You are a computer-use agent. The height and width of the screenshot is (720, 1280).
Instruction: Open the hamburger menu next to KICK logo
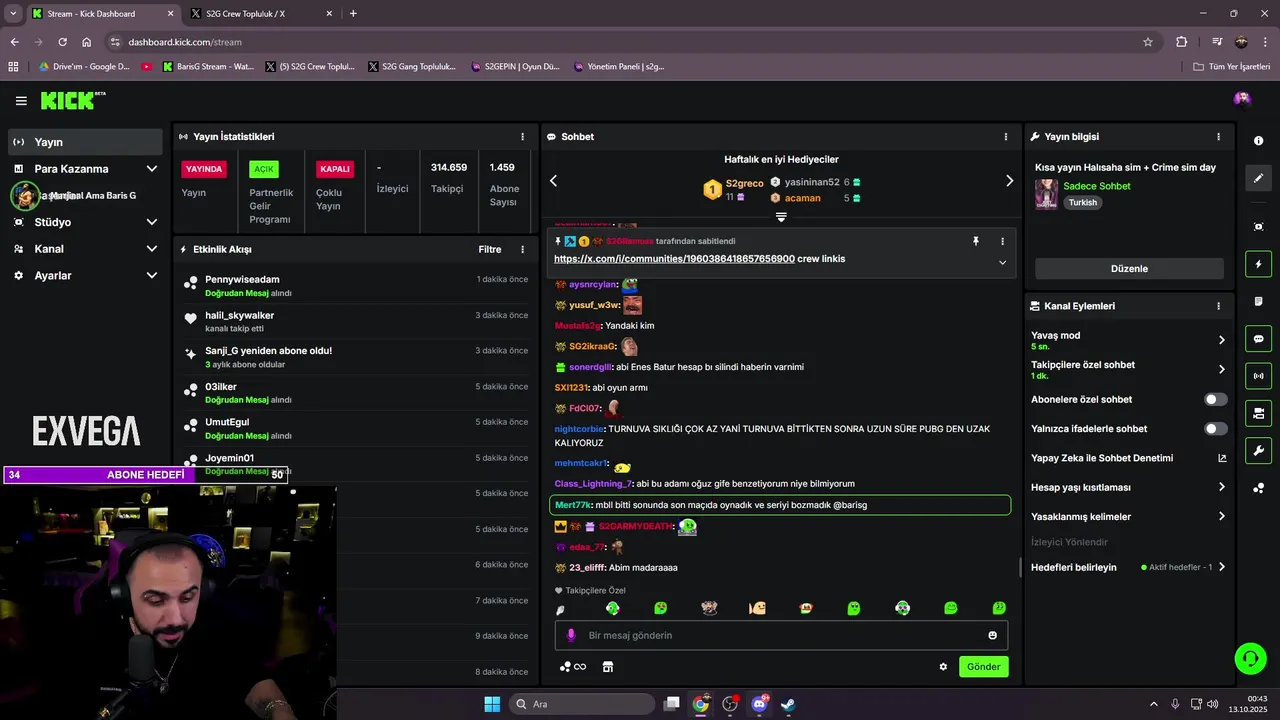click(21, 100)
